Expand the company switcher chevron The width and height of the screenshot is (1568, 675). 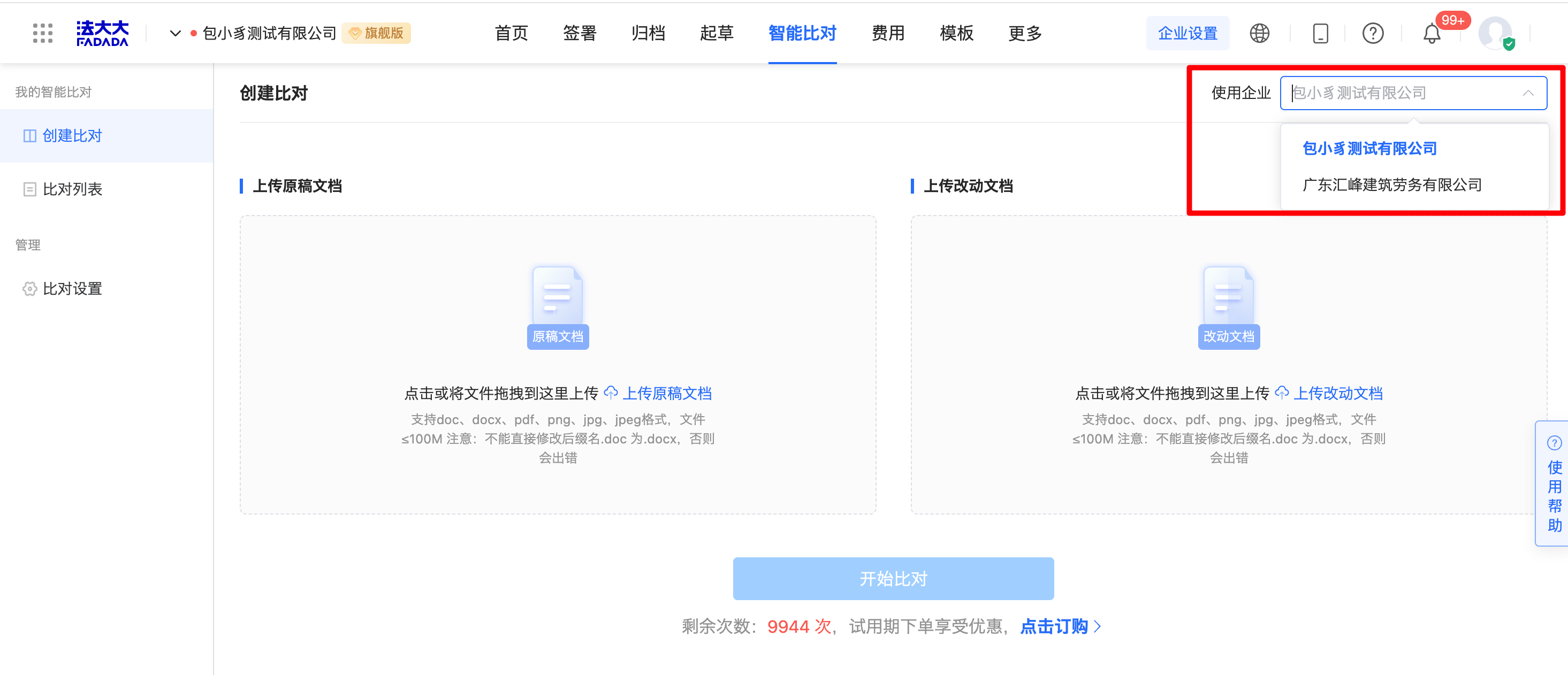click(176, 33)
